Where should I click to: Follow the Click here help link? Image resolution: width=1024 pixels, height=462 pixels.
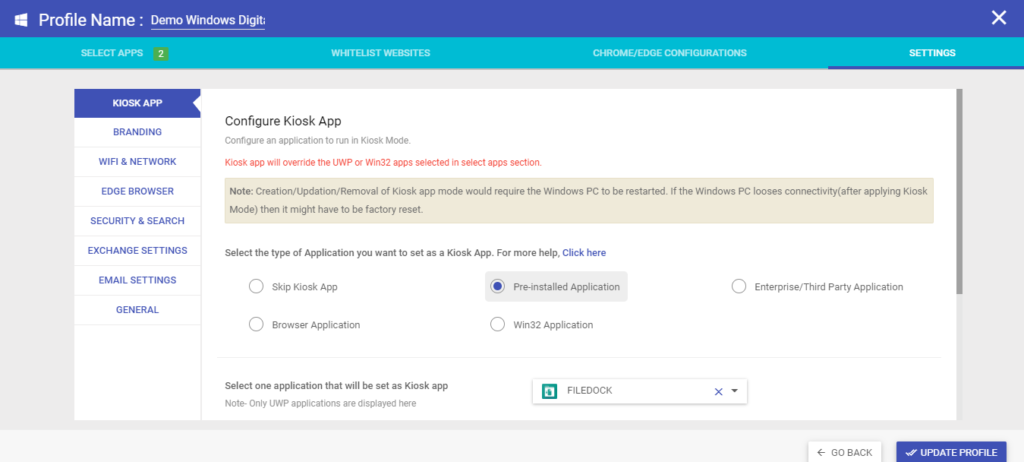click(x=584, y=252)
